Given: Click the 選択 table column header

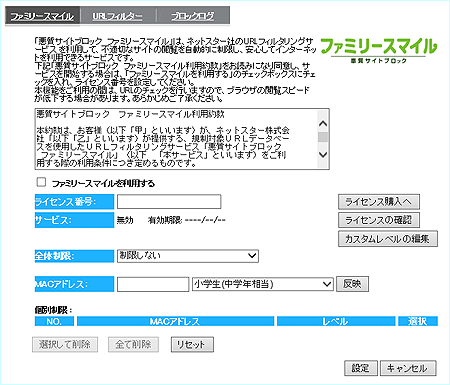Looking at the screenshot, I should [x=418, y=321].
